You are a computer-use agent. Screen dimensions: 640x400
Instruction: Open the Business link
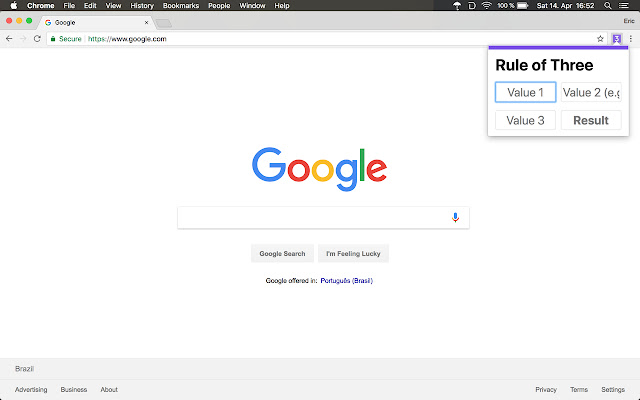pyautogui.click(x=74, y=389)
